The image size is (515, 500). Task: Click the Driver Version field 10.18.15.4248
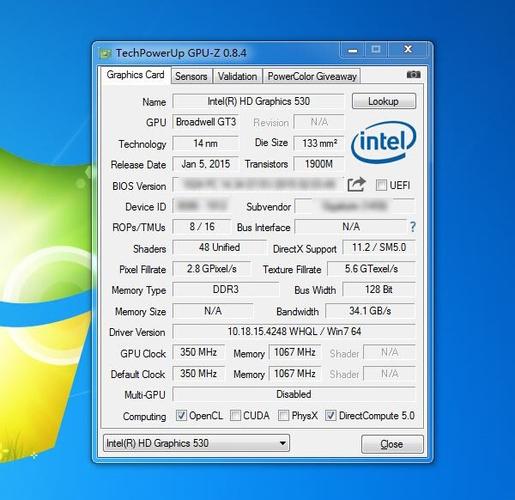click(294, 331)
